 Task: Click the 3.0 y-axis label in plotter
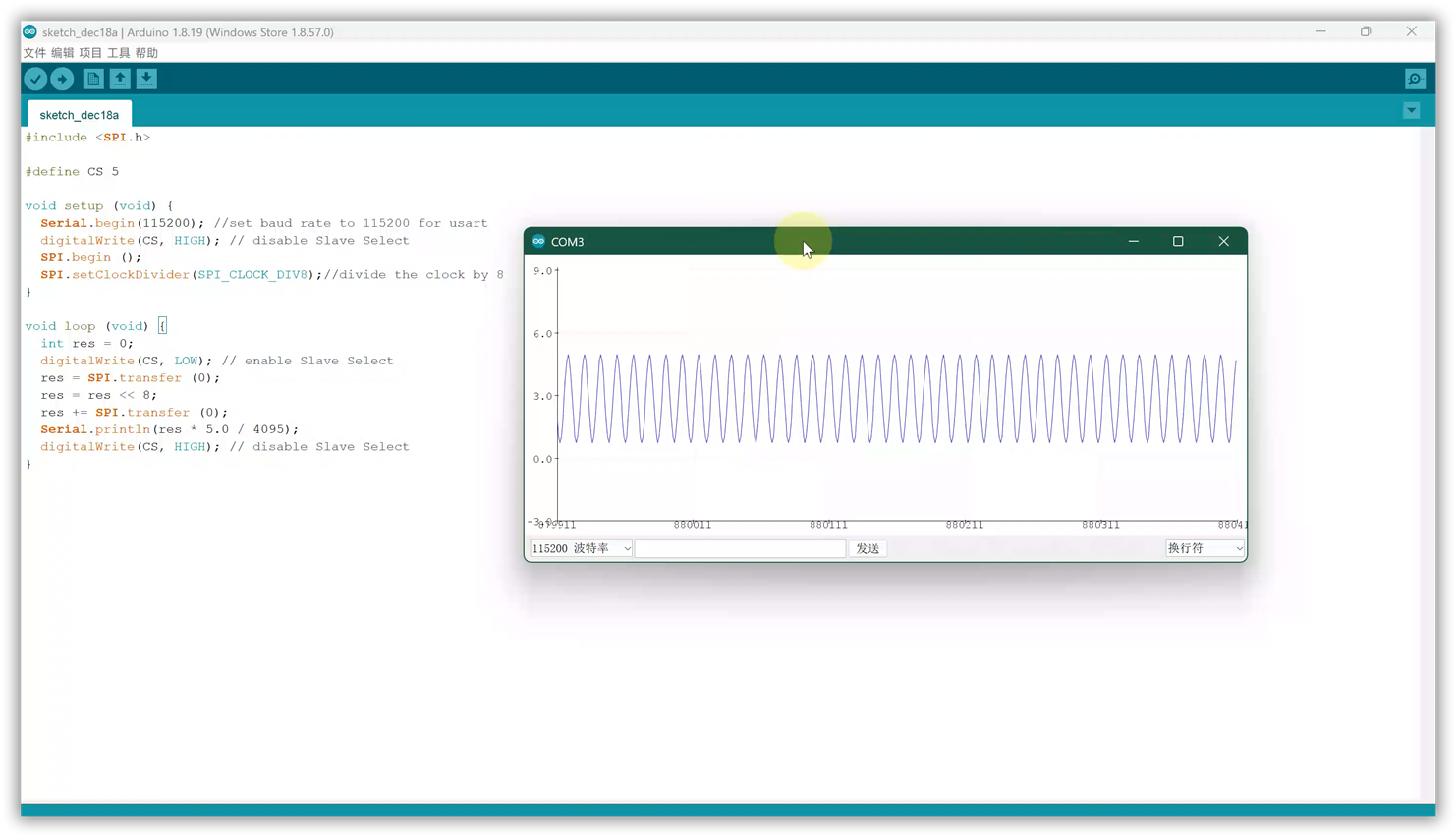click(542, 397)
